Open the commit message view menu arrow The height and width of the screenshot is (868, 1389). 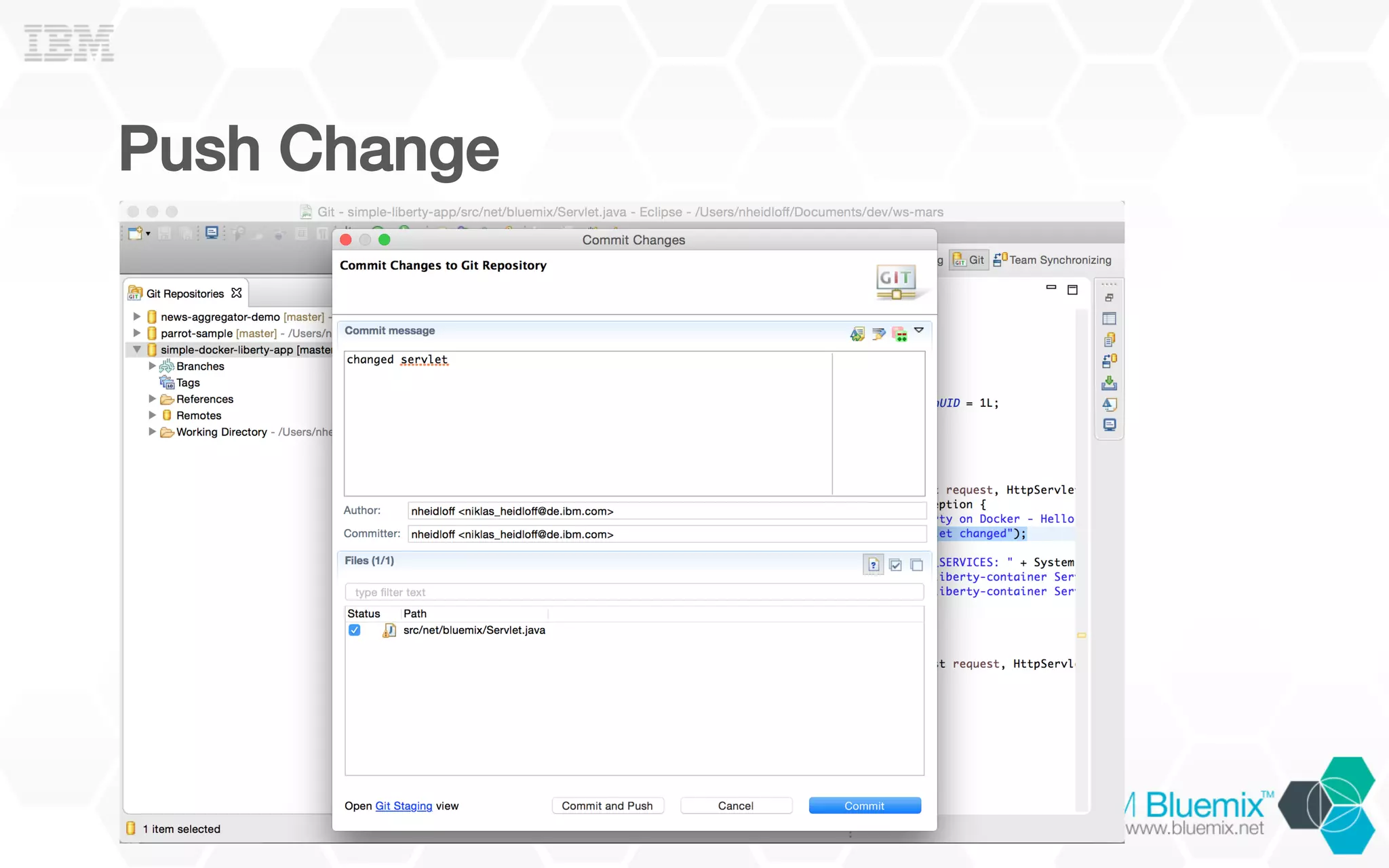(x=919, y=330)
